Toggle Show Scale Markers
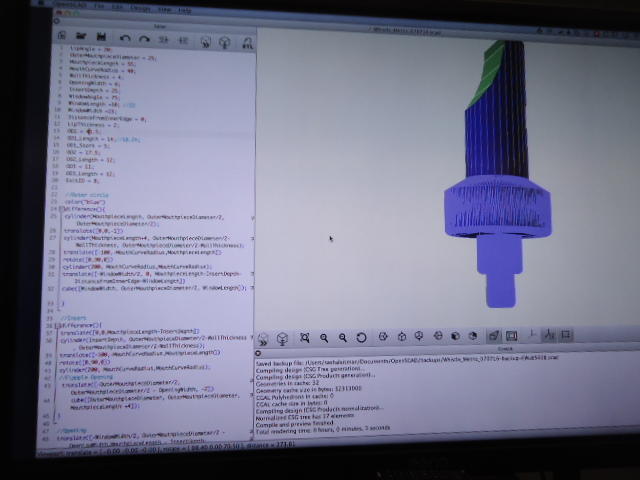The image size is (640, 480). (x=549, y=335)
